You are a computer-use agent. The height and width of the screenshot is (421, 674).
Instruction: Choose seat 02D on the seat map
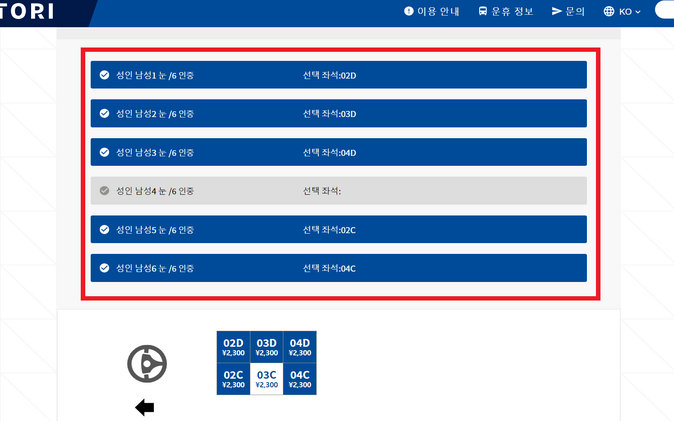(x=233, y=347)
